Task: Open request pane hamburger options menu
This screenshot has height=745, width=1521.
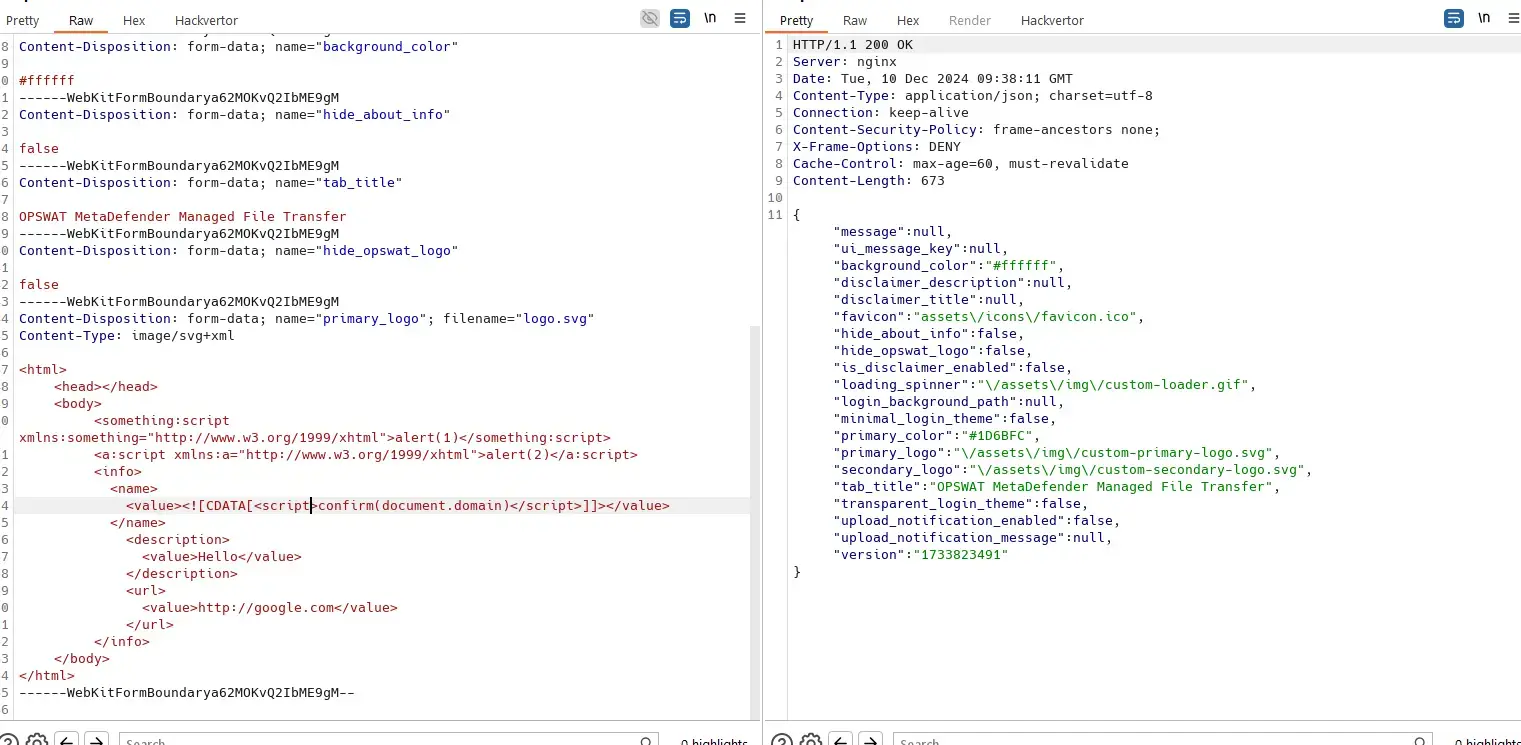Action: tap(740, 18)
